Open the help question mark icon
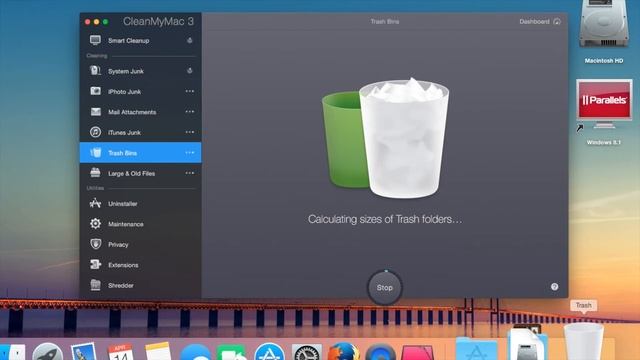 click(x=554, y=287)
